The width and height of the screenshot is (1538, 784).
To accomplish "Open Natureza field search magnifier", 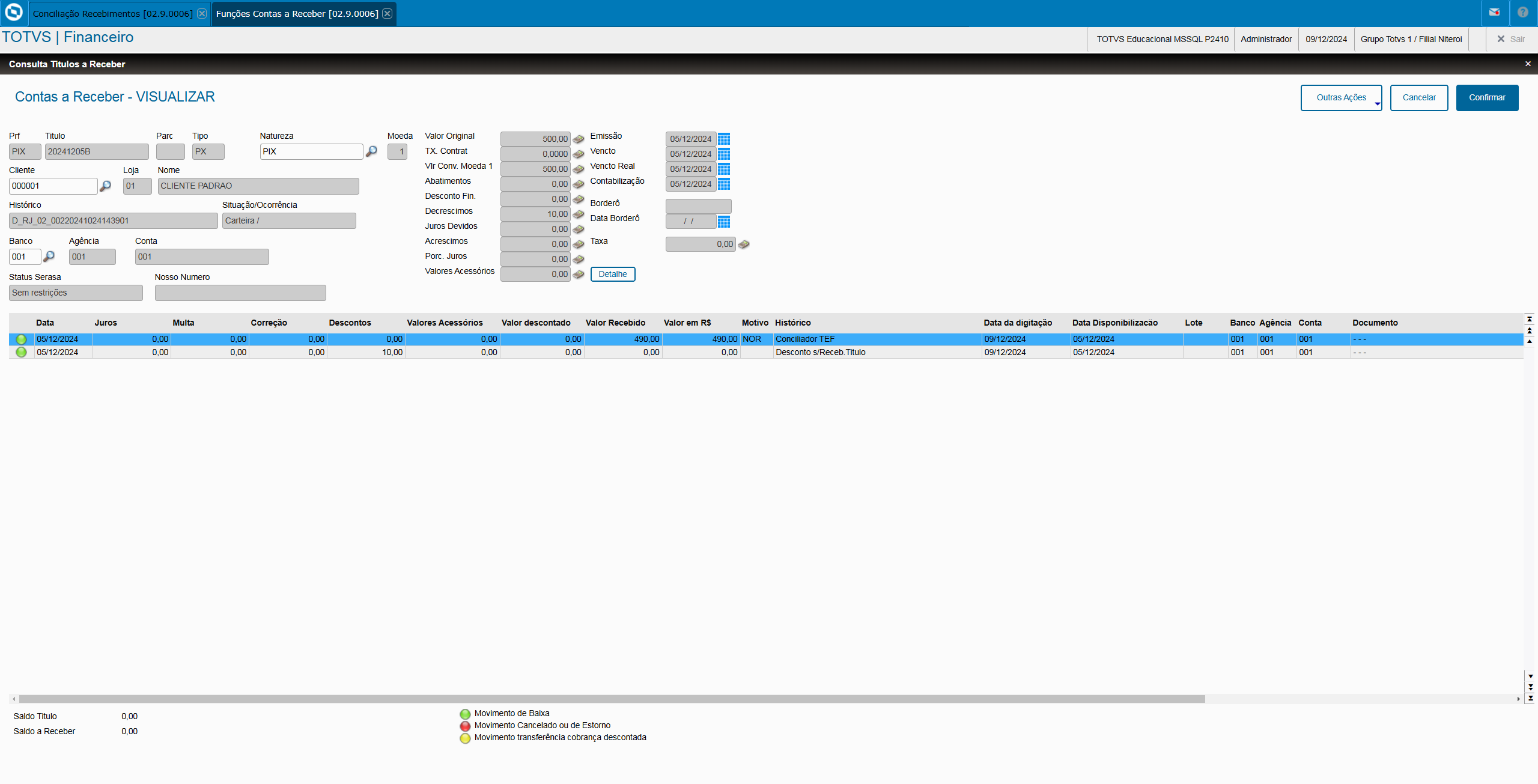I will coord(371,151).
